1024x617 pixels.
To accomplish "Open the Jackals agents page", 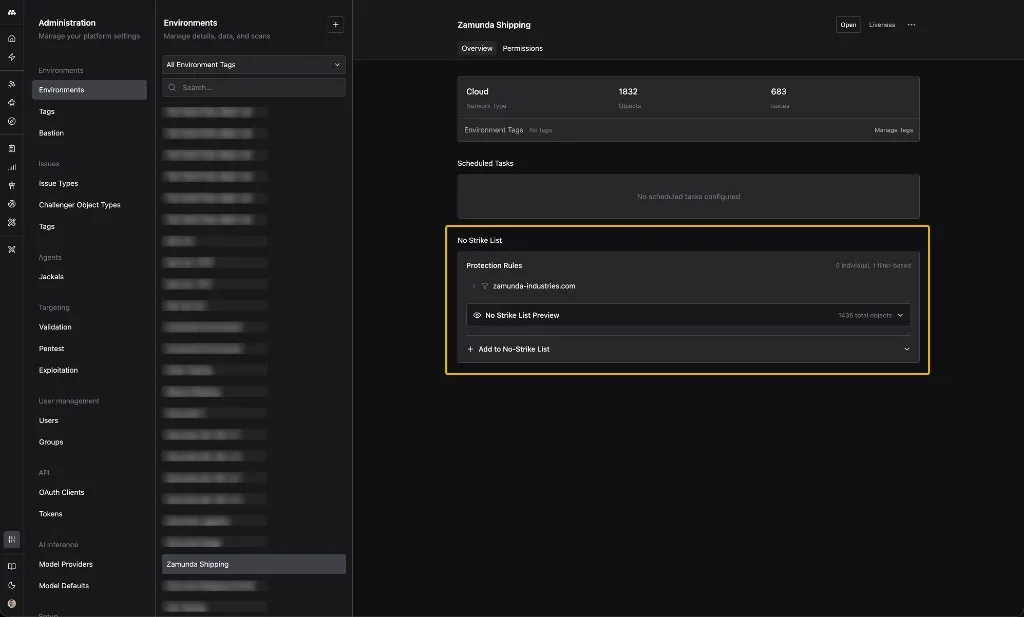I will 51,277.
